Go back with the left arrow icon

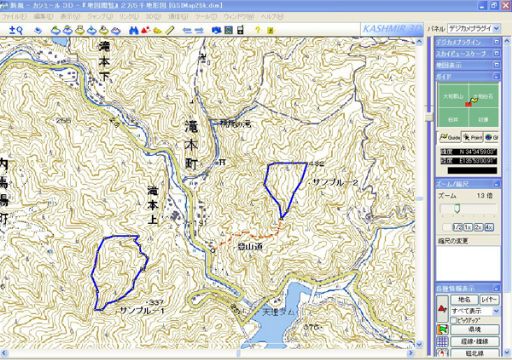pos(187,31)
